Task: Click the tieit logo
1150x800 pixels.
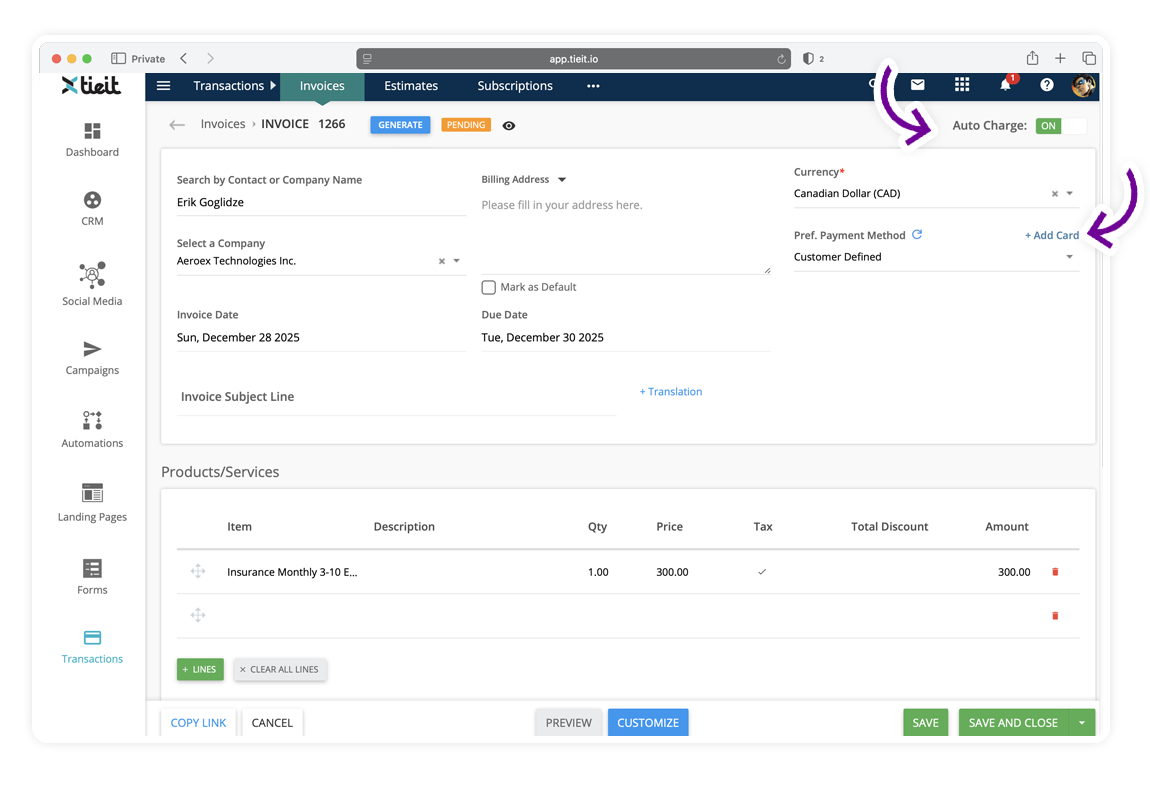Action: pos(92,85)
